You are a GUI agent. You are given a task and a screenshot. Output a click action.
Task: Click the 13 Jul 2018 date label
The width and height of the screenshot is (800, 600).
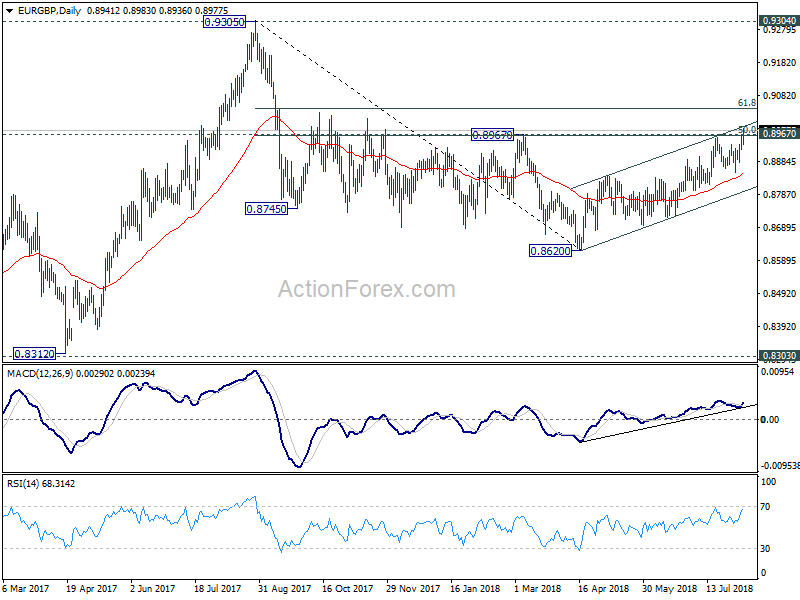tap(730, 588)
